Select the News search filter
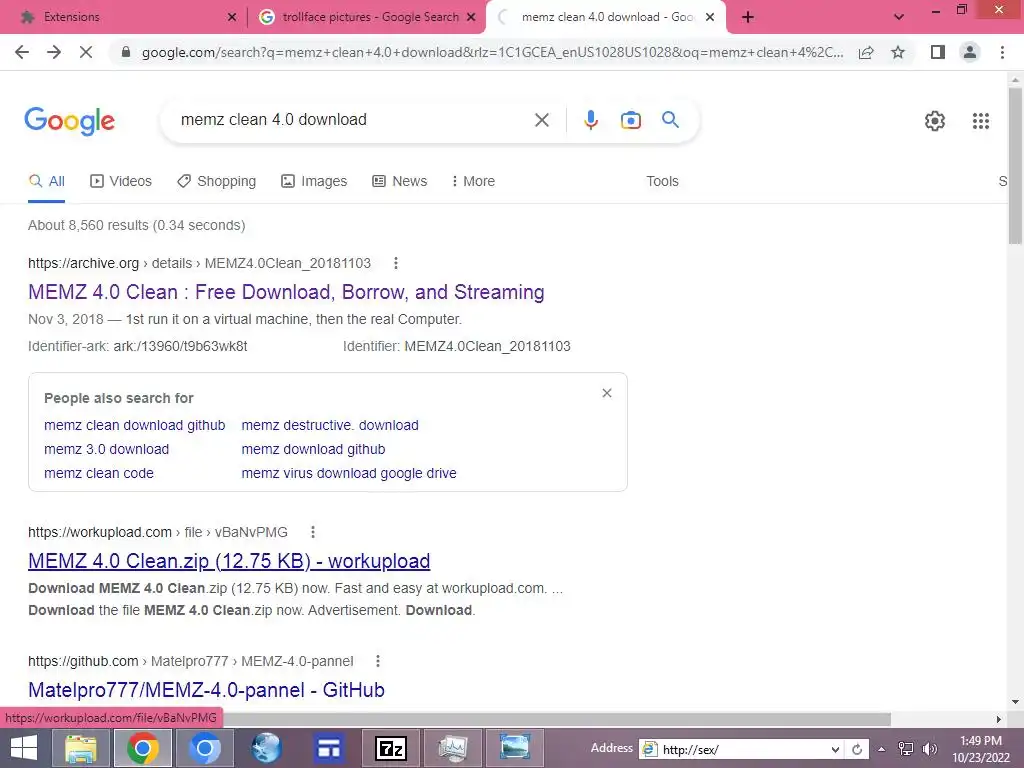1024x768 pixels. (x=400, y=181)
